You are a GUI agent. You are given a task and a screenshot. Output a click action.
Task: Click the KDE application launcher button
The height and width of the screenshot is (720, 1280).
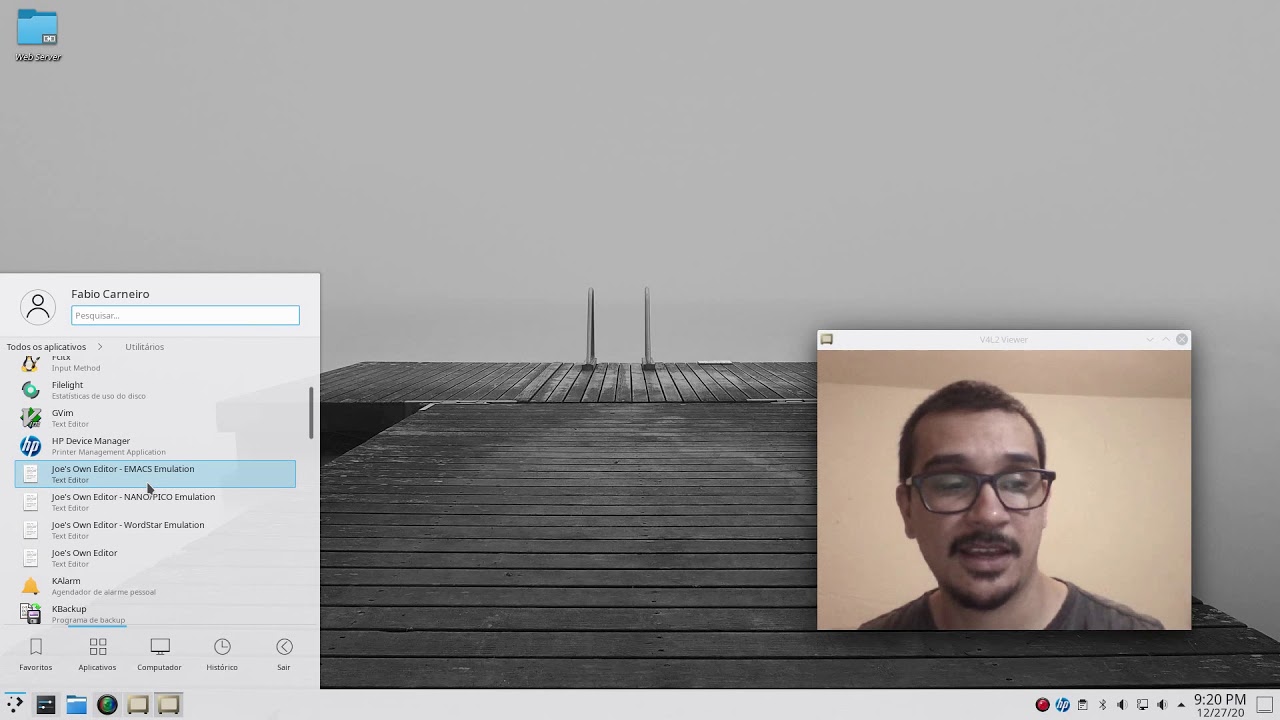[14, 704]
